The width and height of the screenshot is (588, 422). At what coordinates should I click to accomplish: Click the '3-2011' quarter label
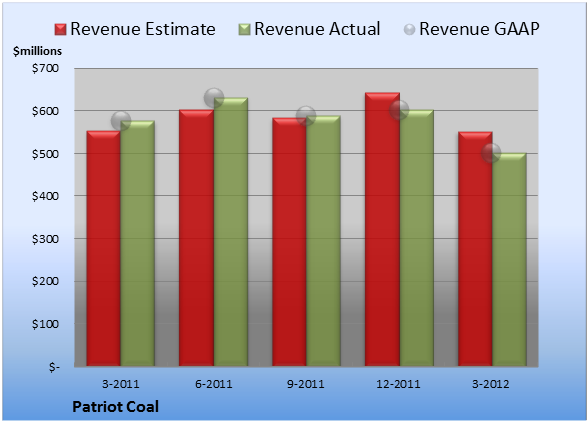click(x=121, y=384)
